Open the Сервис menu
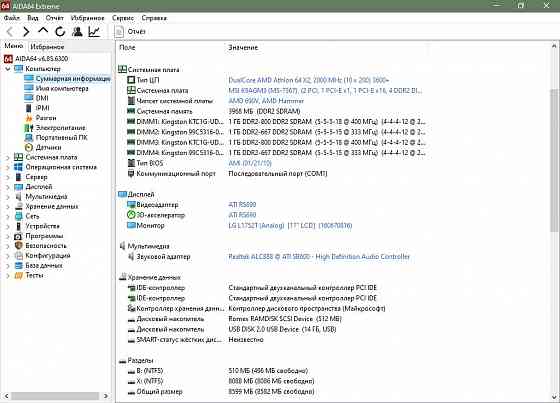The image size is (560, 403). pos(123,18)
